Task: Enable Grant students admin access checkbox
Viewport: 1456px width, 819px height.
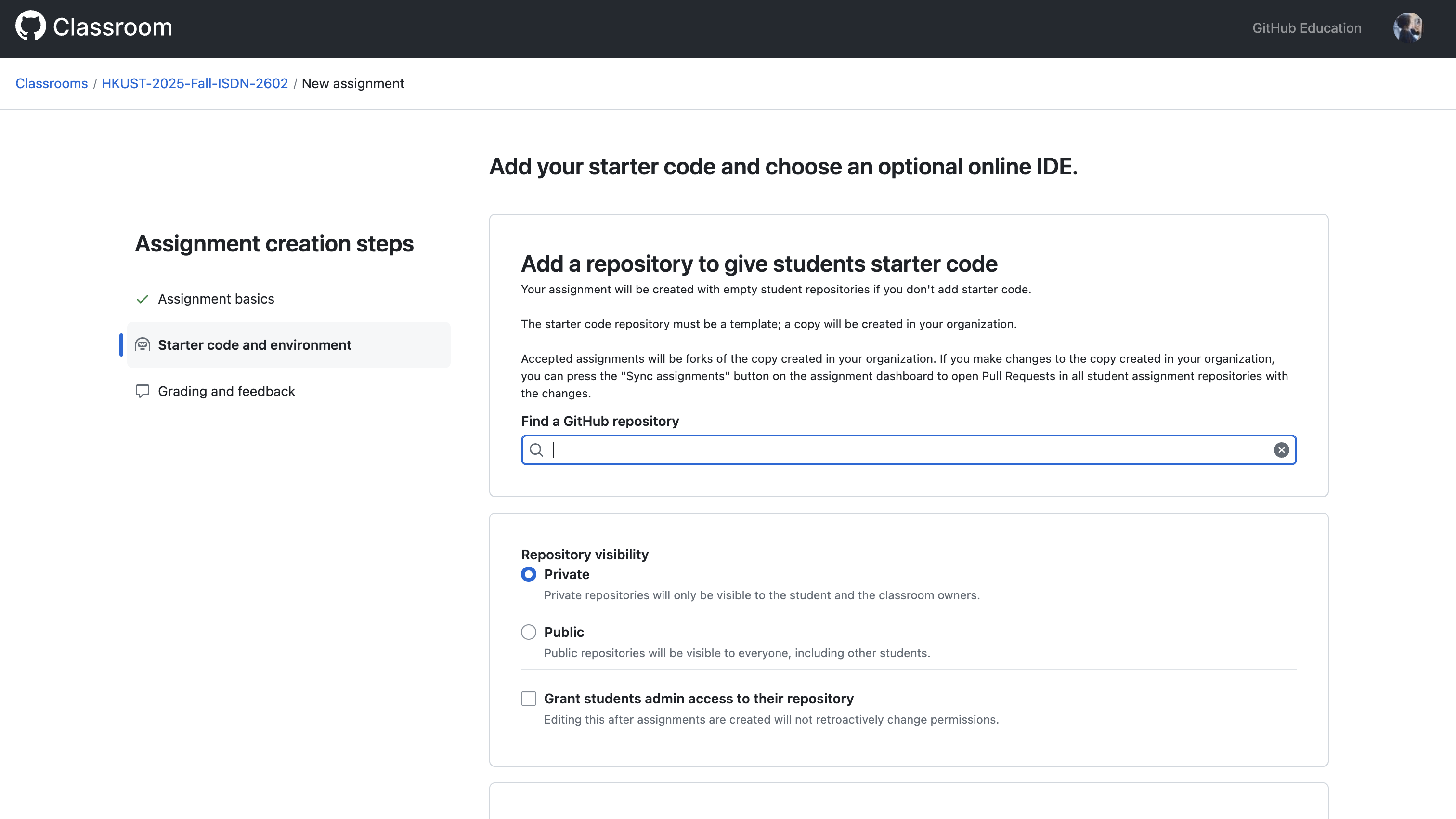Action: tap(529, 699)
